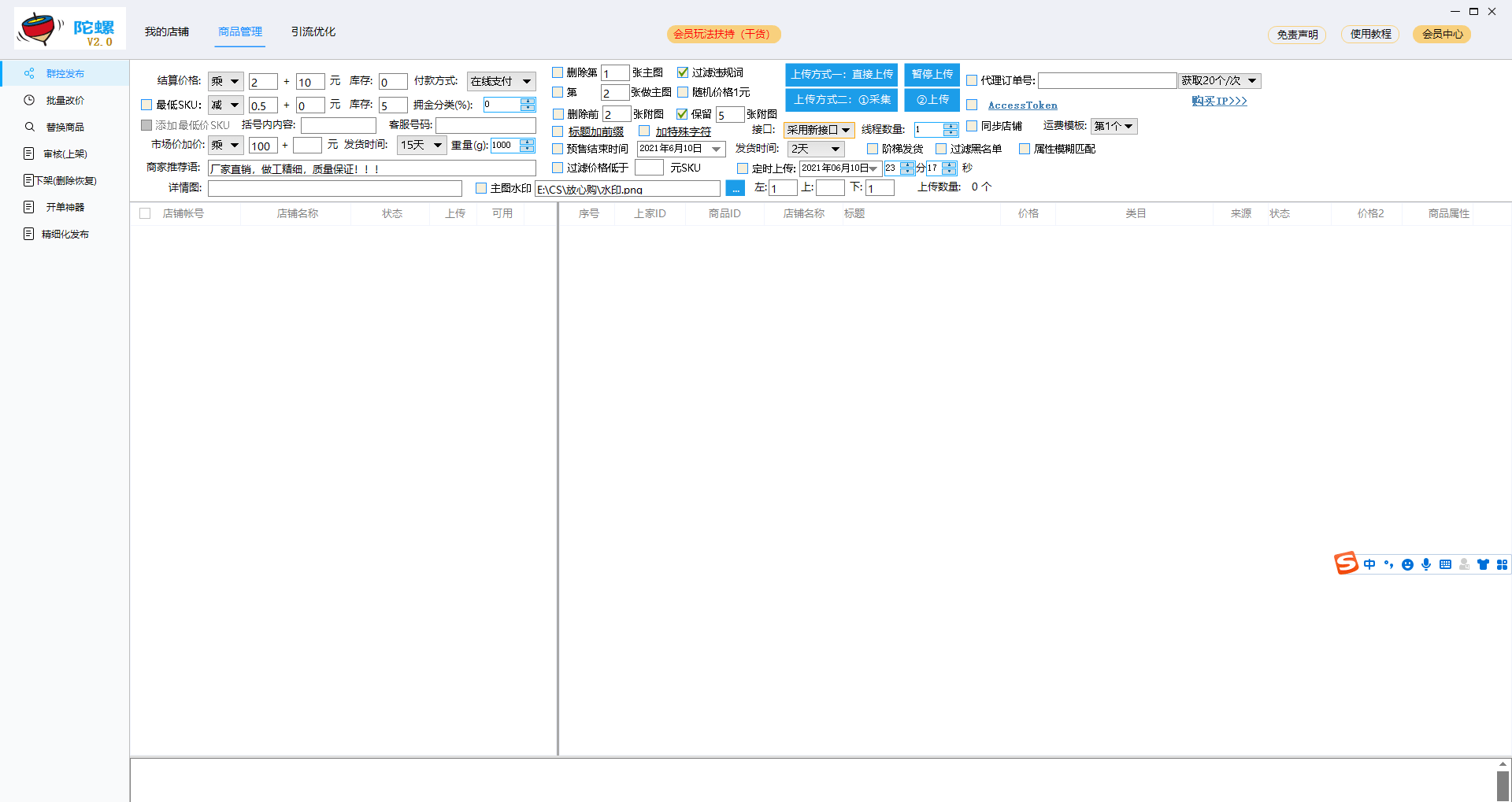Open the 发货时间 15天 dropdown
Screen dimensions: 1512x802
tap(422, 145)
